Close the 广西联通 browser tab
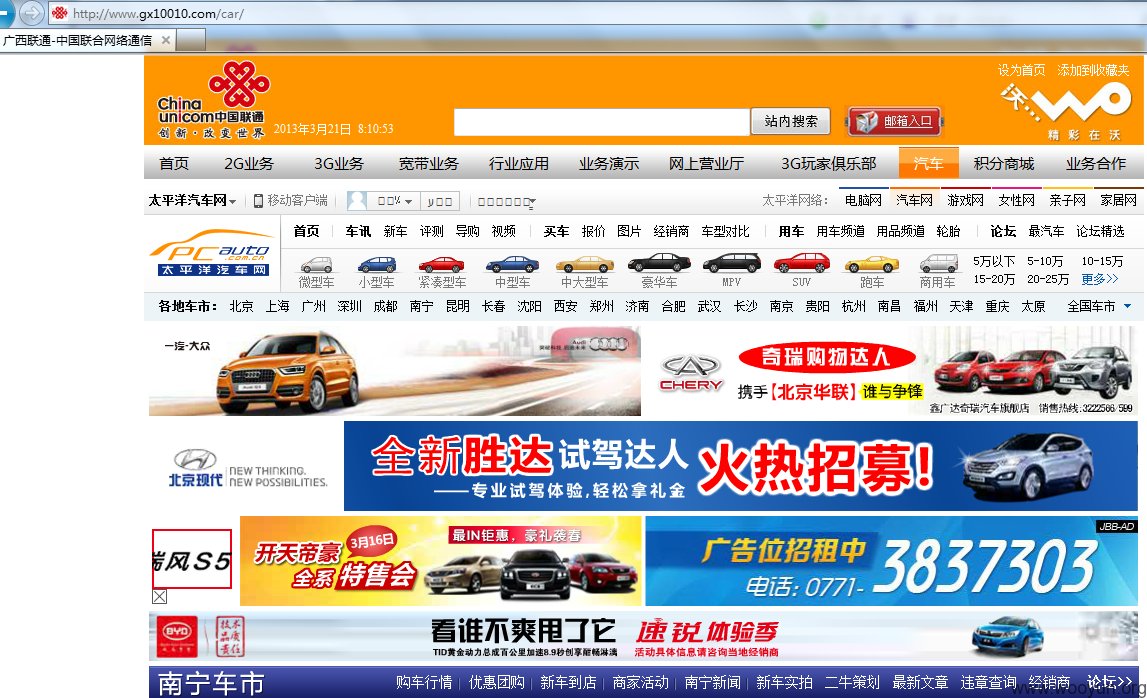This screenshot has width=1147, height=698. 166,40
